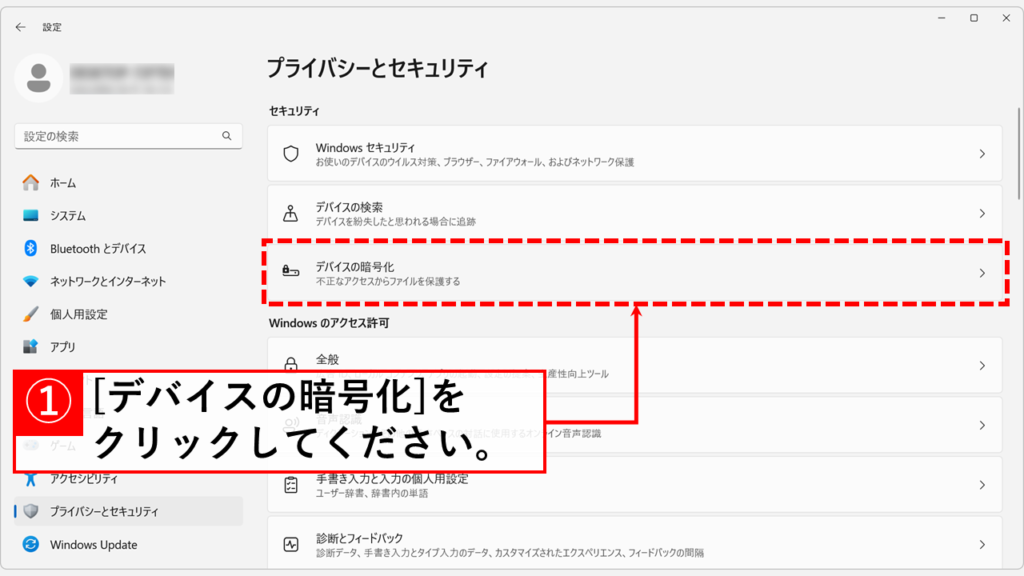Viewport: 1024px width, 576px height.
Task: Select ネットワークとインターネット in sidebar
Action: [x=108, y=282]
